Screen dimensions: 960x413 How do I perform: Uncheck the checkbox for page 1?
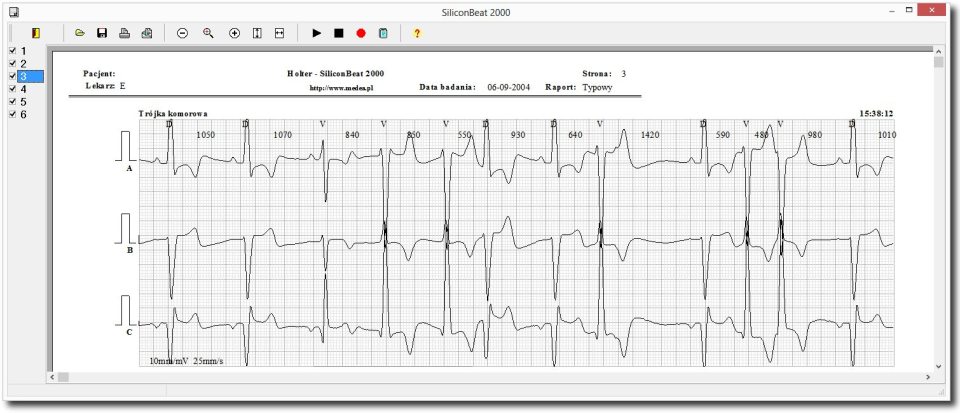click(12, 51)
